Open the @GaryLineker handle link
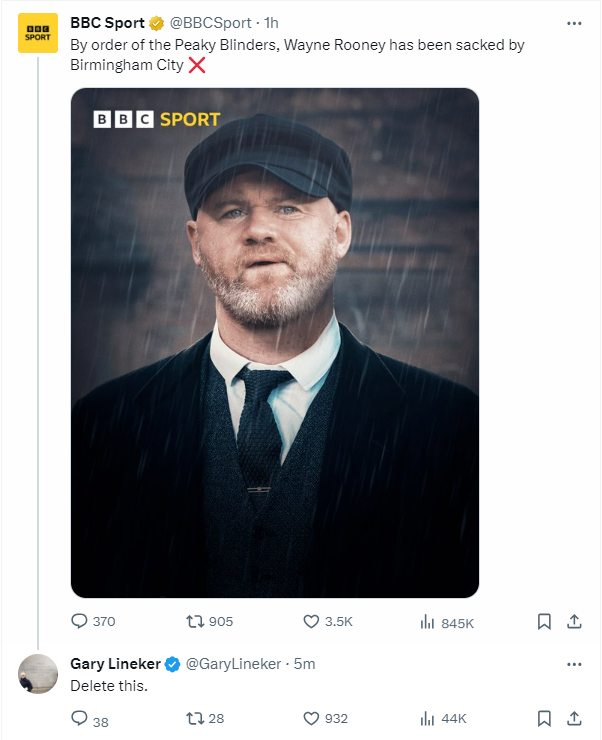Viewport: 602px width, 740px height. click(x=233, y=664)
